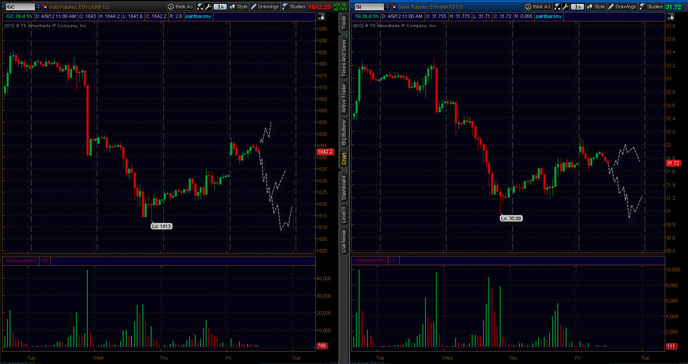
Task: Click the Style button on Gold chart
Action: pos(239,7)
